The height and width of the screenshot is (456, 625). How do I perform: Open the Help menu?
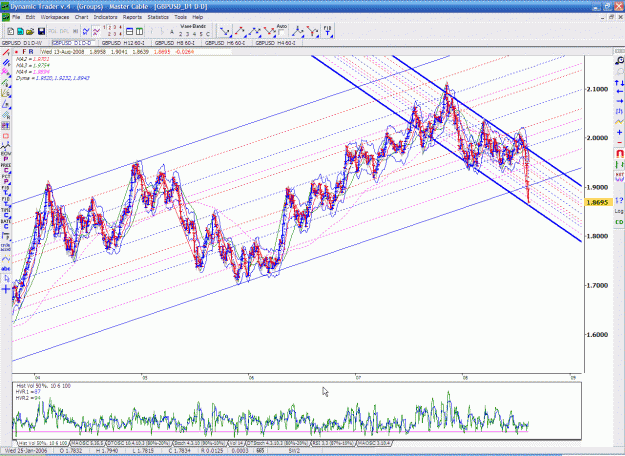click(198, 17)
